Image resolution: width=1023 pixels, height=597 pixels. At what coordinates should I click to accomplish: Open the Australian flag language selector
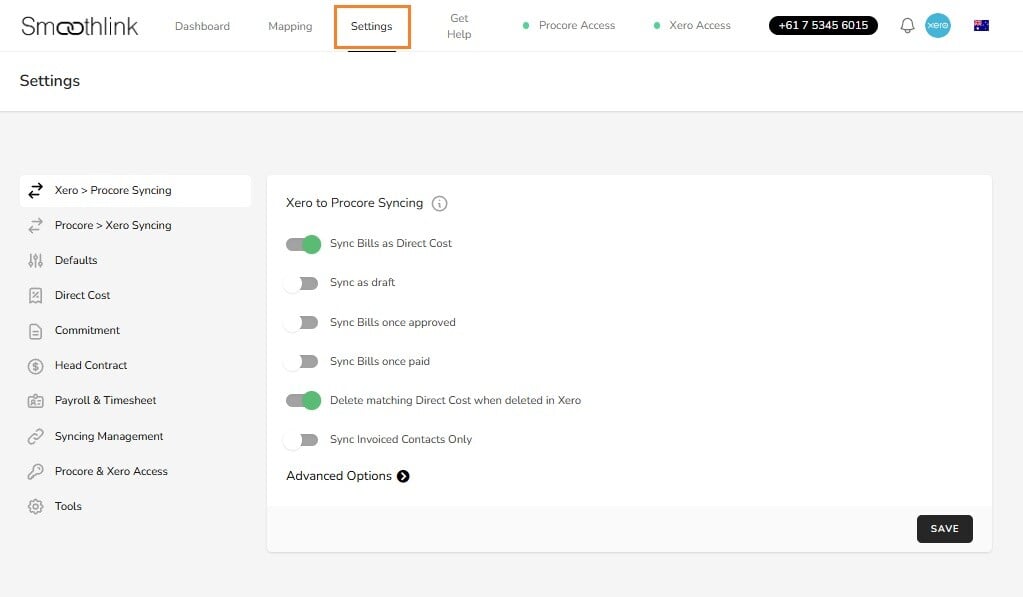coord(981,25)
